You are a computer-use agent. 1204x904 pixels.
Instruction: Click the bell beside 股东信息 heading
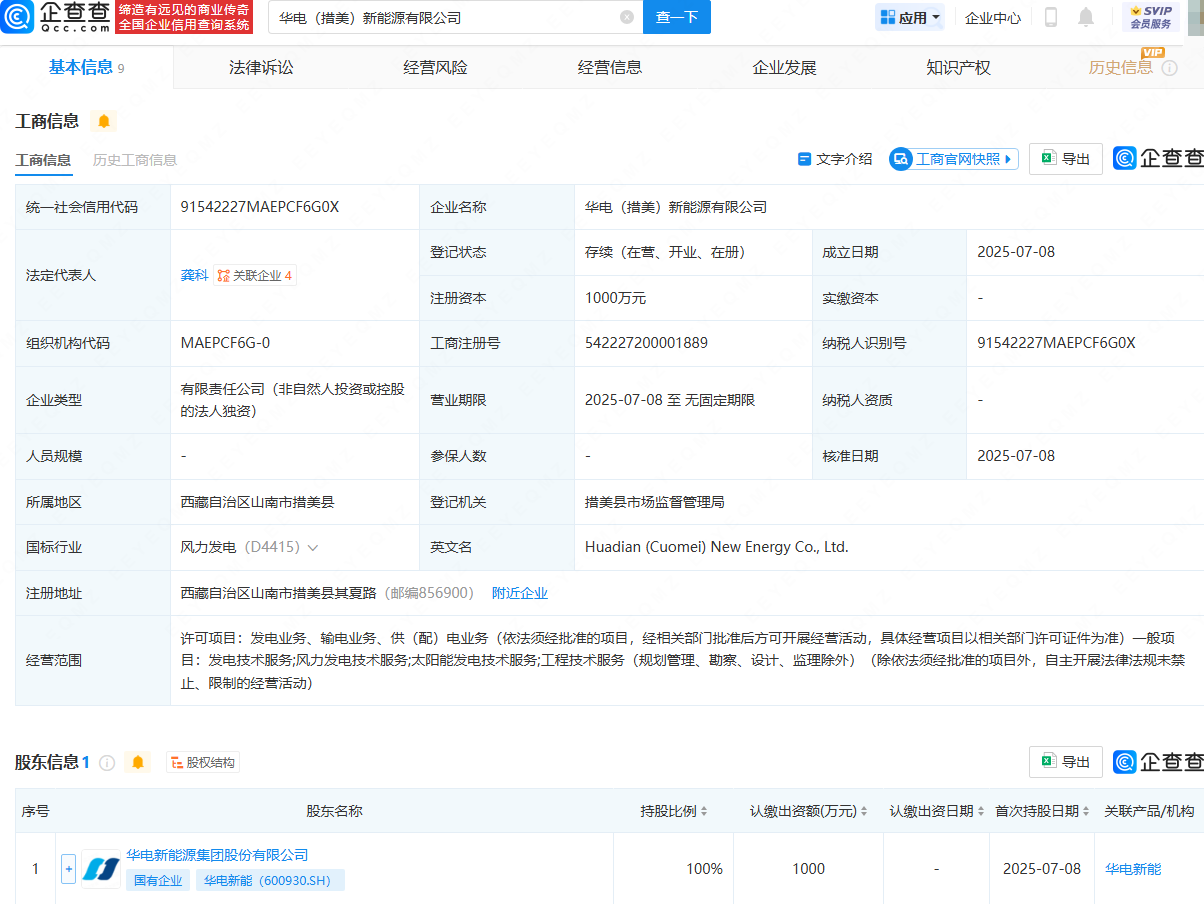coord(138,763)
